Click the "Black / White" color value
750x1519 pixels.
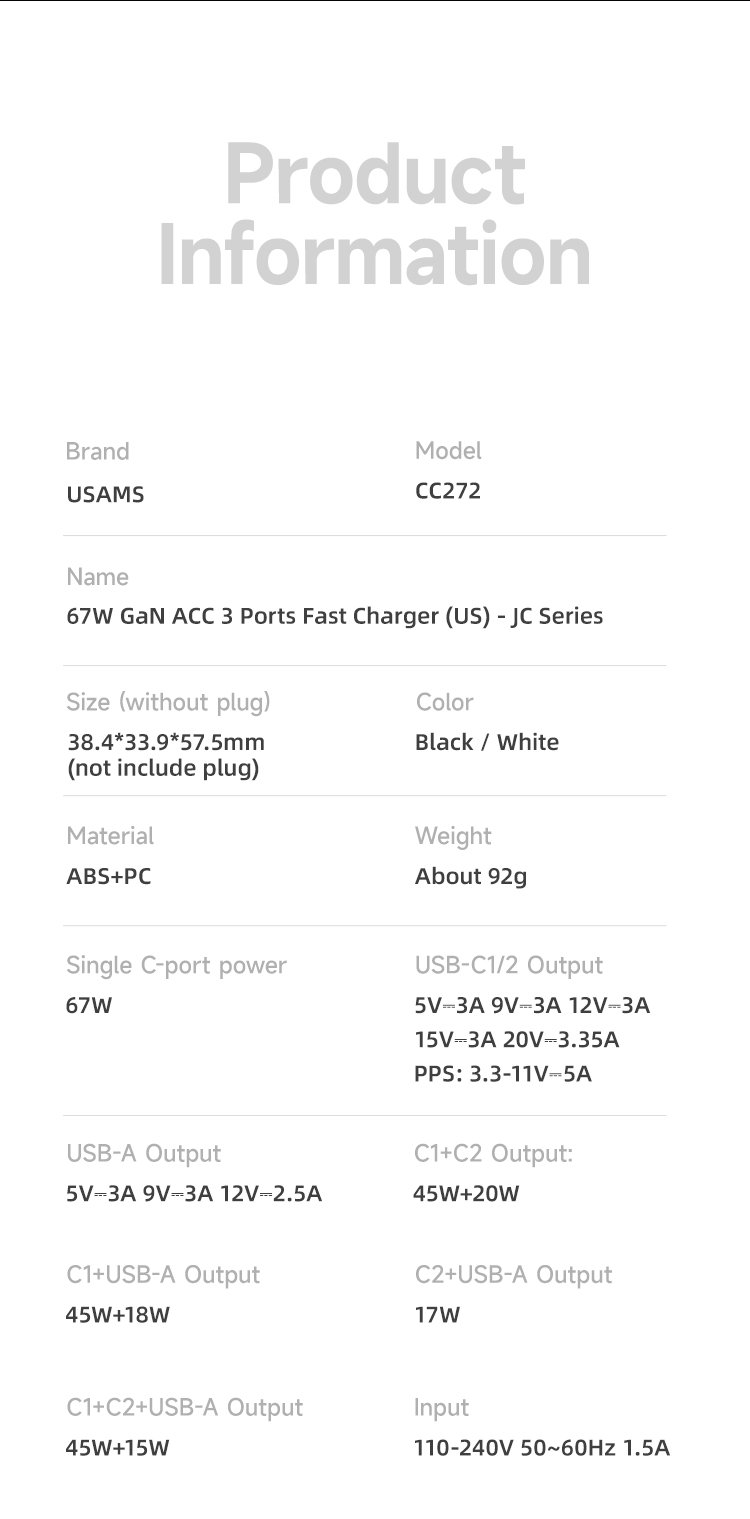486,742
